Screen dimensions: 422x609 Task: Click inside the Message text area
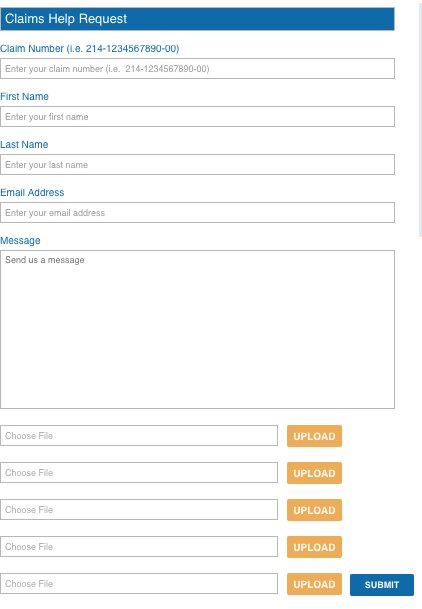click(x=197, y=329)
